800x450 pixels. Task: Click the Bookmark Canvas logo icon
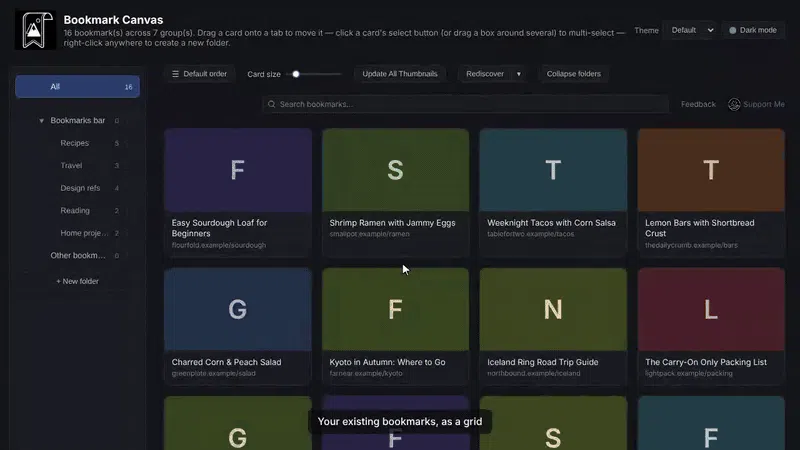pyautogui.click(x=35, y=30)
